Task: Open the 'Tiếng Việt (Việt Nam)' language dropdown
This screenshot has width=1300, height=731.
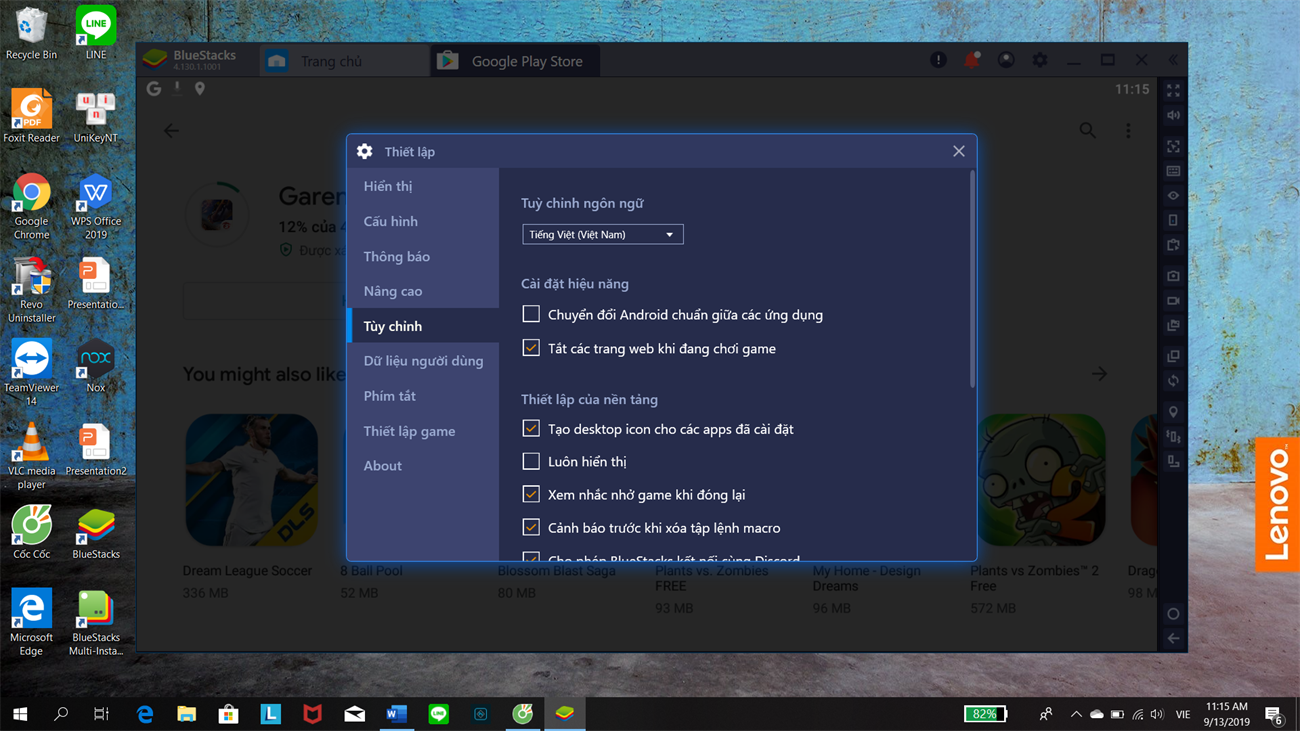Action: [x=603, y=234]
